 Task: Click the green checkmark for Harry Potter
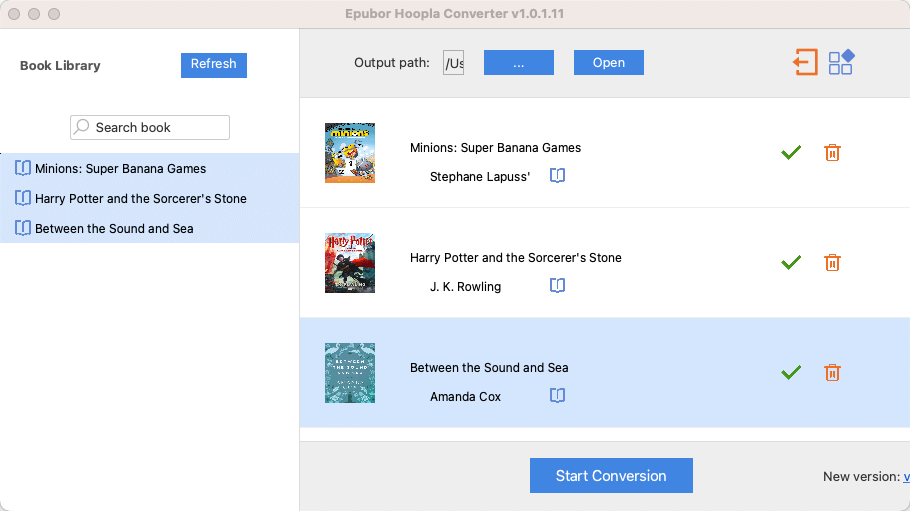[791, 262]
